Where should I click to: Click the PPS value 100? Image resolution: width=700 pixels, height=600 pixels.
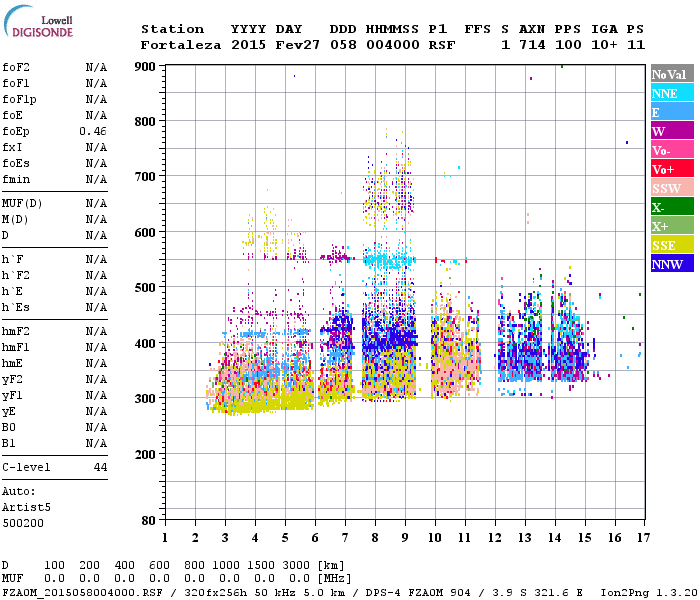[x=568, y=45]
